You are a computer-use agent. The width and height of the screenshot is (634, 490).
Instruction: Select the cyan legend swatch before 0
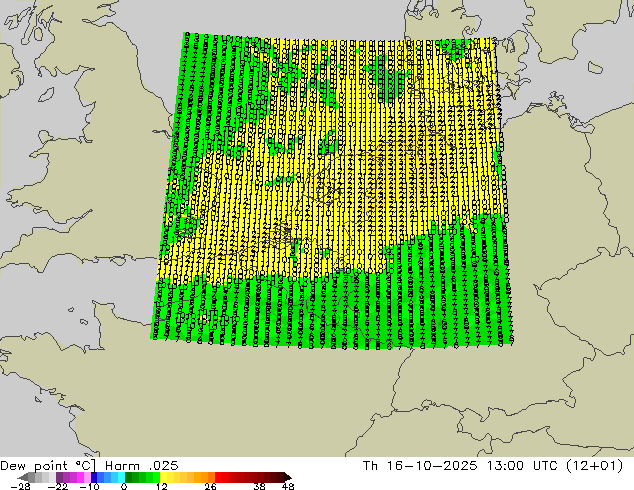tap(121, 477)
